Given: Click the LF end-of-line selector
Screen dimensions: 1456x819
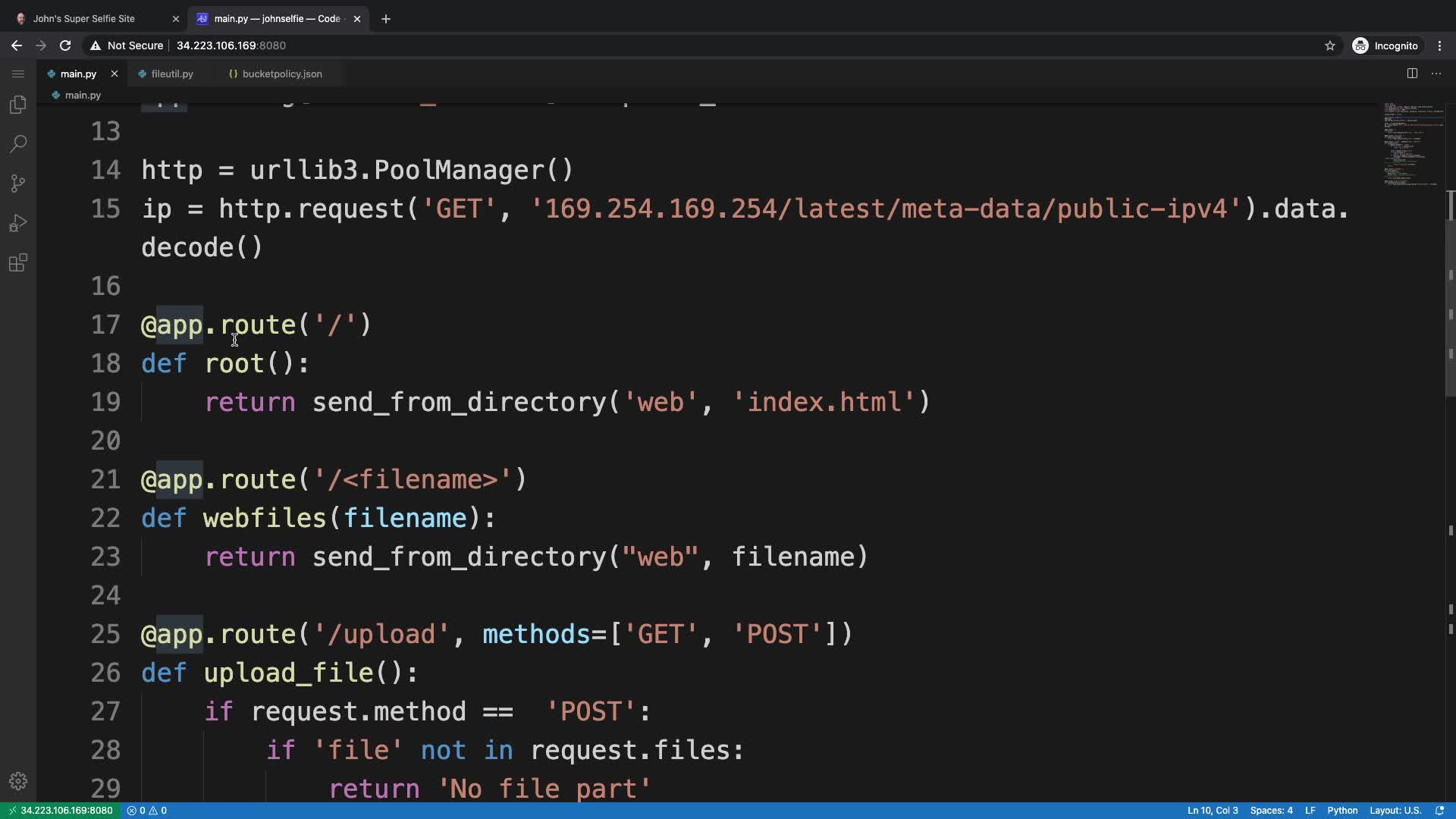Looking at the screenshot, I should (1310, 811).
